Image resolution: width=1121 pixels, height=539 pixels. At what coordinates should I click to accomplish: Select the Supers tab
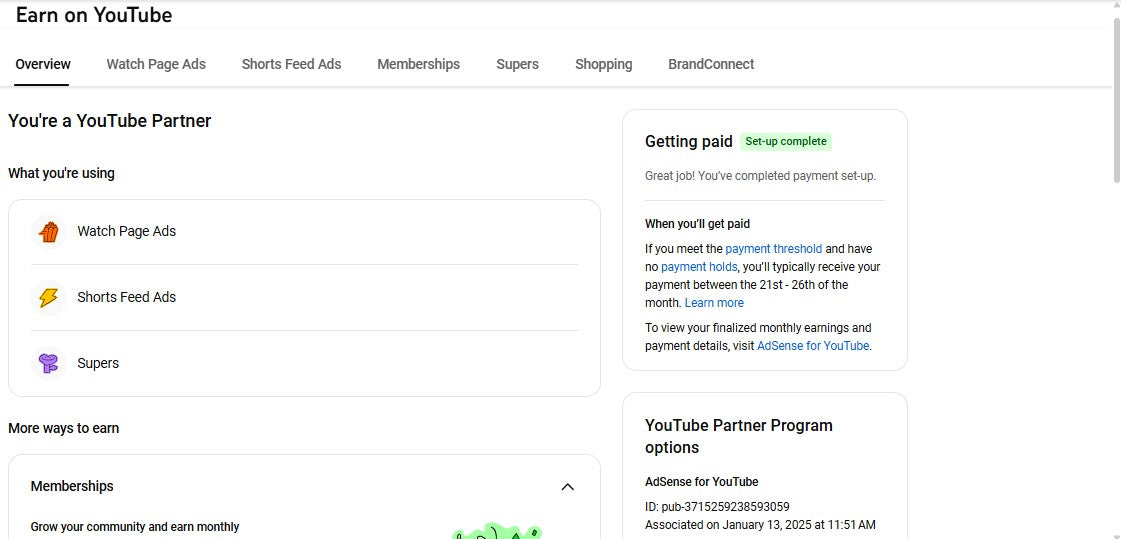517,64
